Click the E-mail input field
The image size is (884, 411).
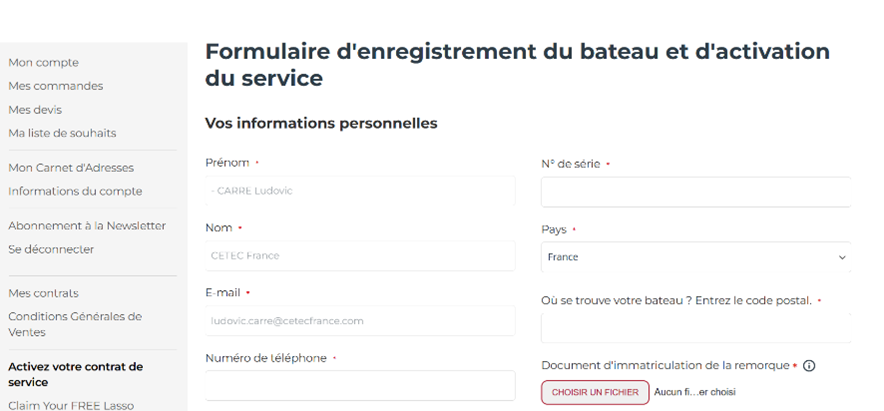(360, 321)
